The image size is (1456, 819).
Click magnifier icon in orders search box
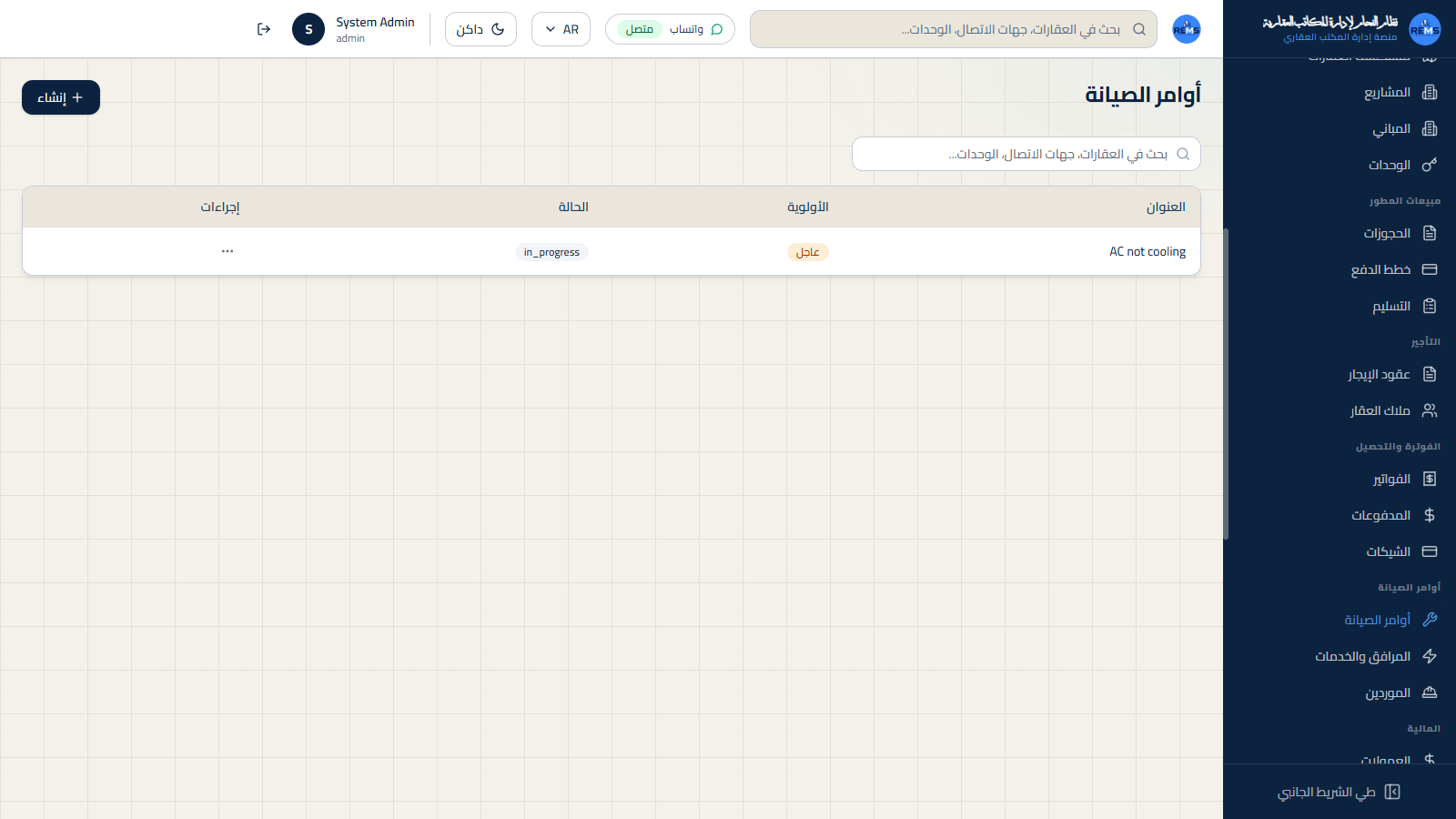(x=1183, y=154)
